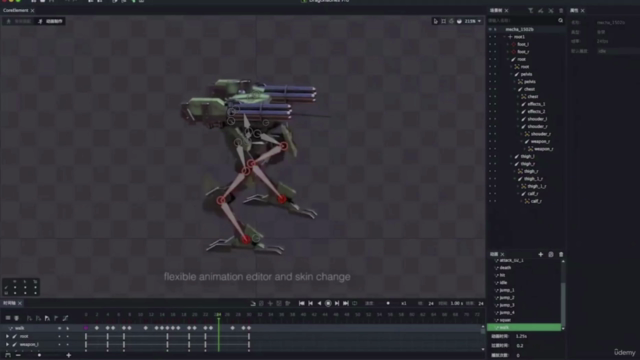Viewport: 640px width, 360px height.
Task: Switch to the armature mode tab in viewport
Action: [x=19, y=21]
